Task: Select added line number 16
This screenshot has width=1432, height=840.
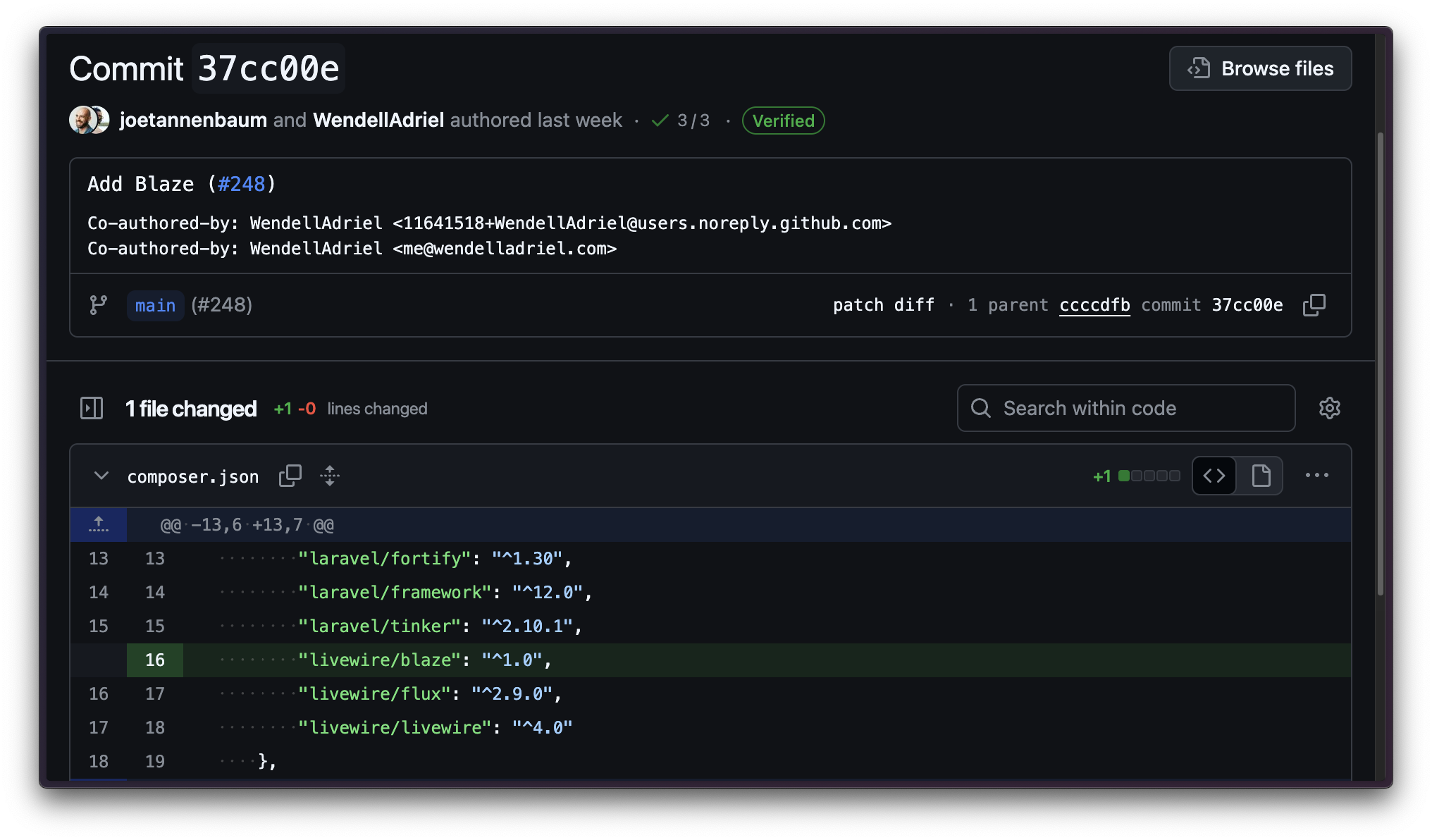Action: [x=155, y=660]
